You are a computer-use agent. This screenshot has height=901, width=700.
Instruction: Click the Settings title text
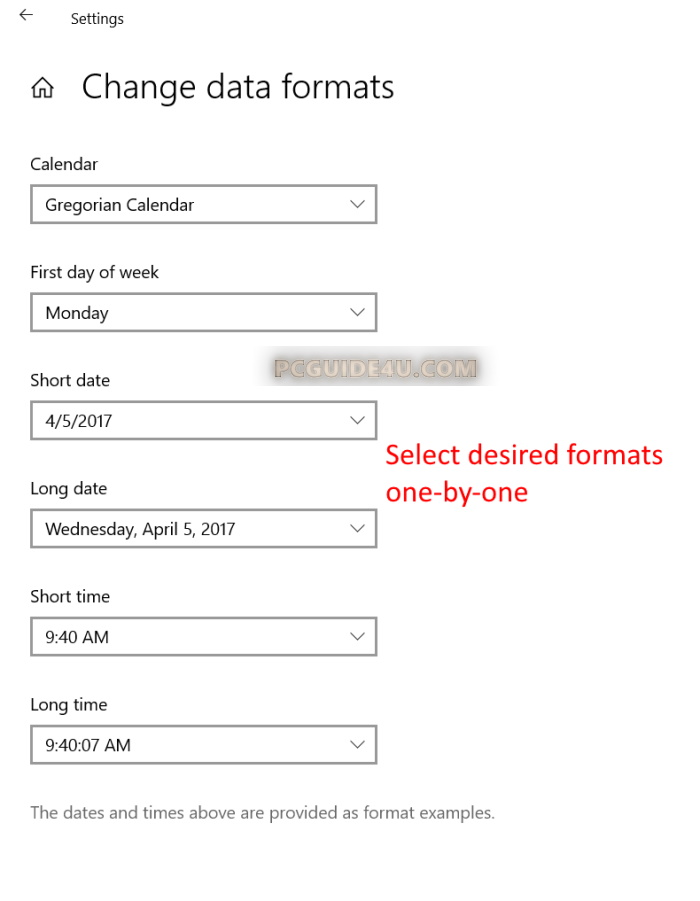[x=97, y=19]
